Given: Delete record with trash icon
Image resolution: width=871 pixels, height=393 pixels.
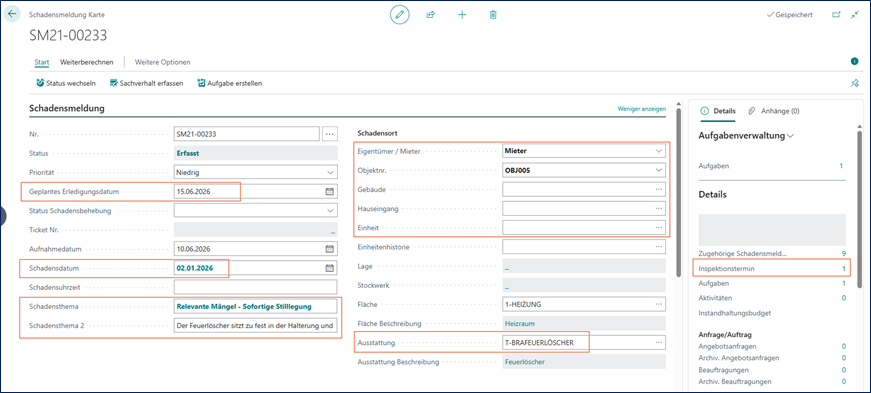Looking at the screenshot, I should point(493,15).
